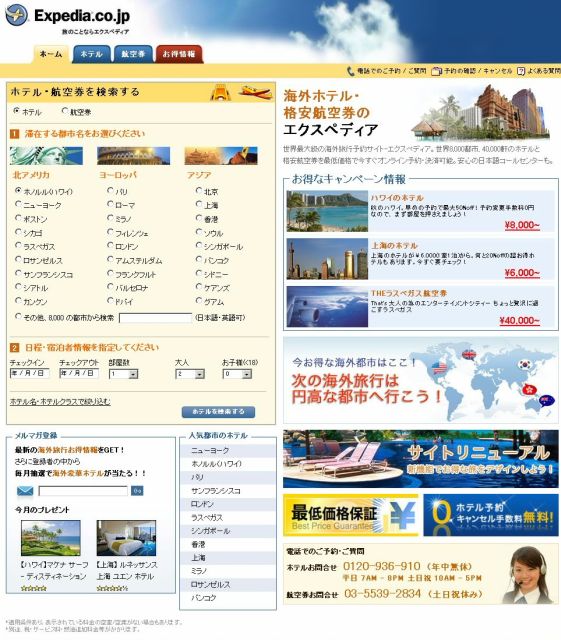Click the 電話でのご予約/ご質問 top link
The image size is (561, 640).
click(392, 71)
